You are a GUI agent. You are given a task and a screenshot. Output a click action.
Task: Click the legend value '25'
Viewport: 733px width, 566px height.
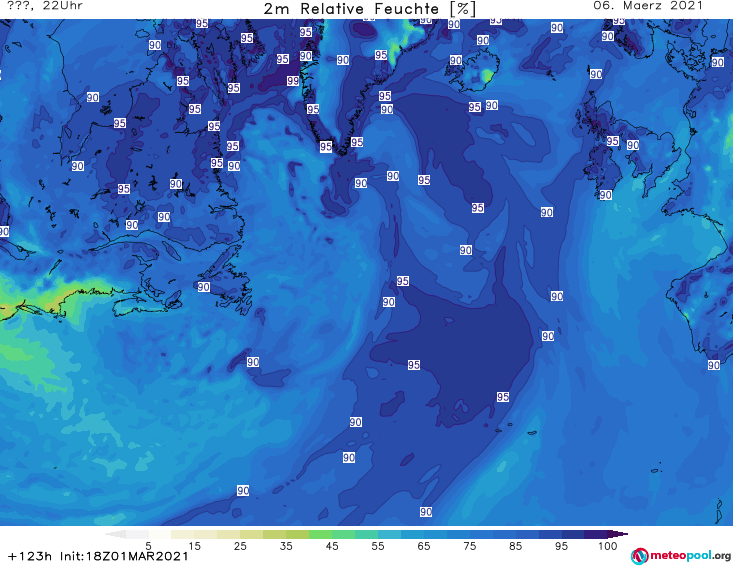coord(240,546)
